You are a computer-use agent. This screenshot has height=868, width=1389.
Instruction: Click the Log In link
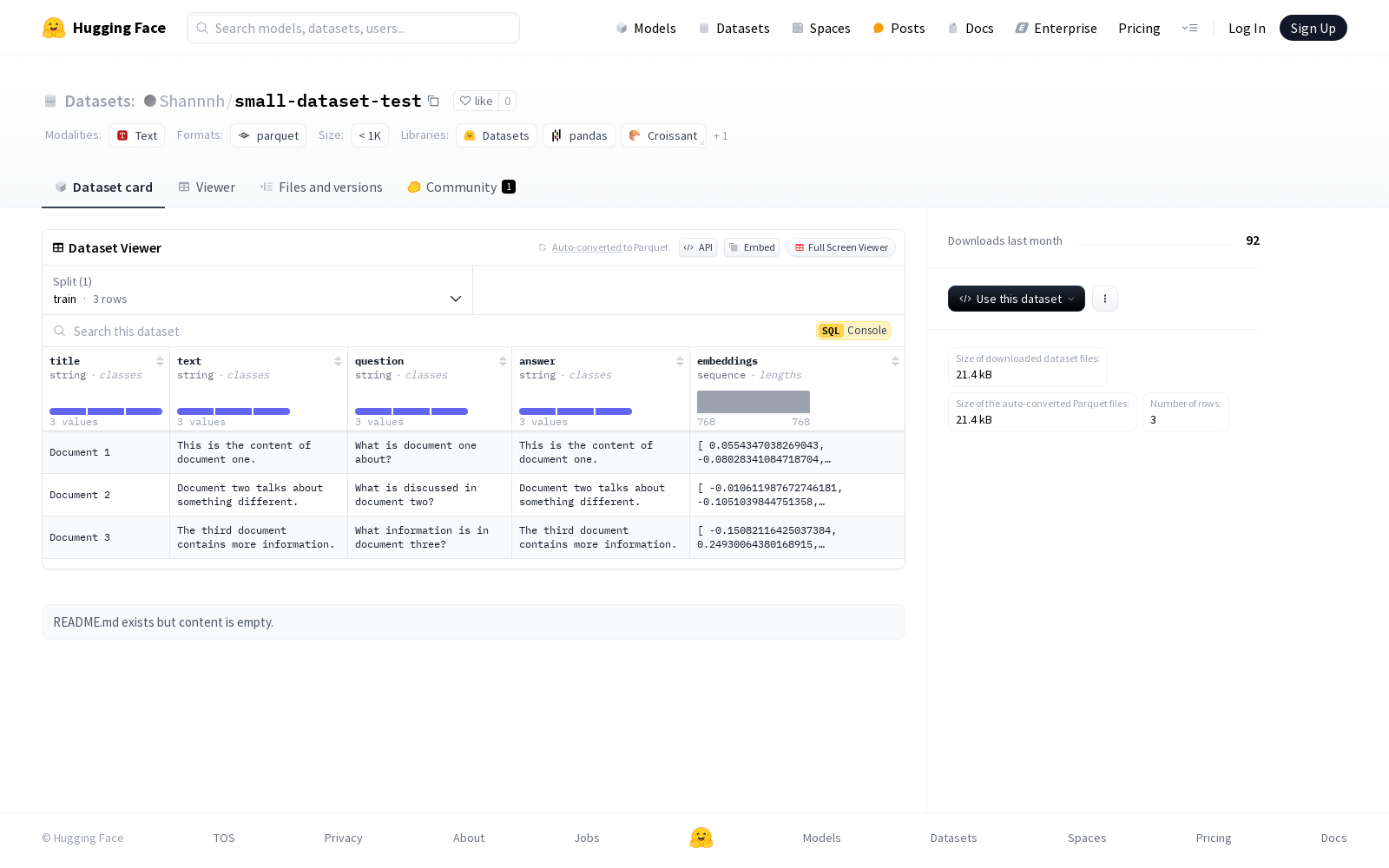click(1247, 28)
